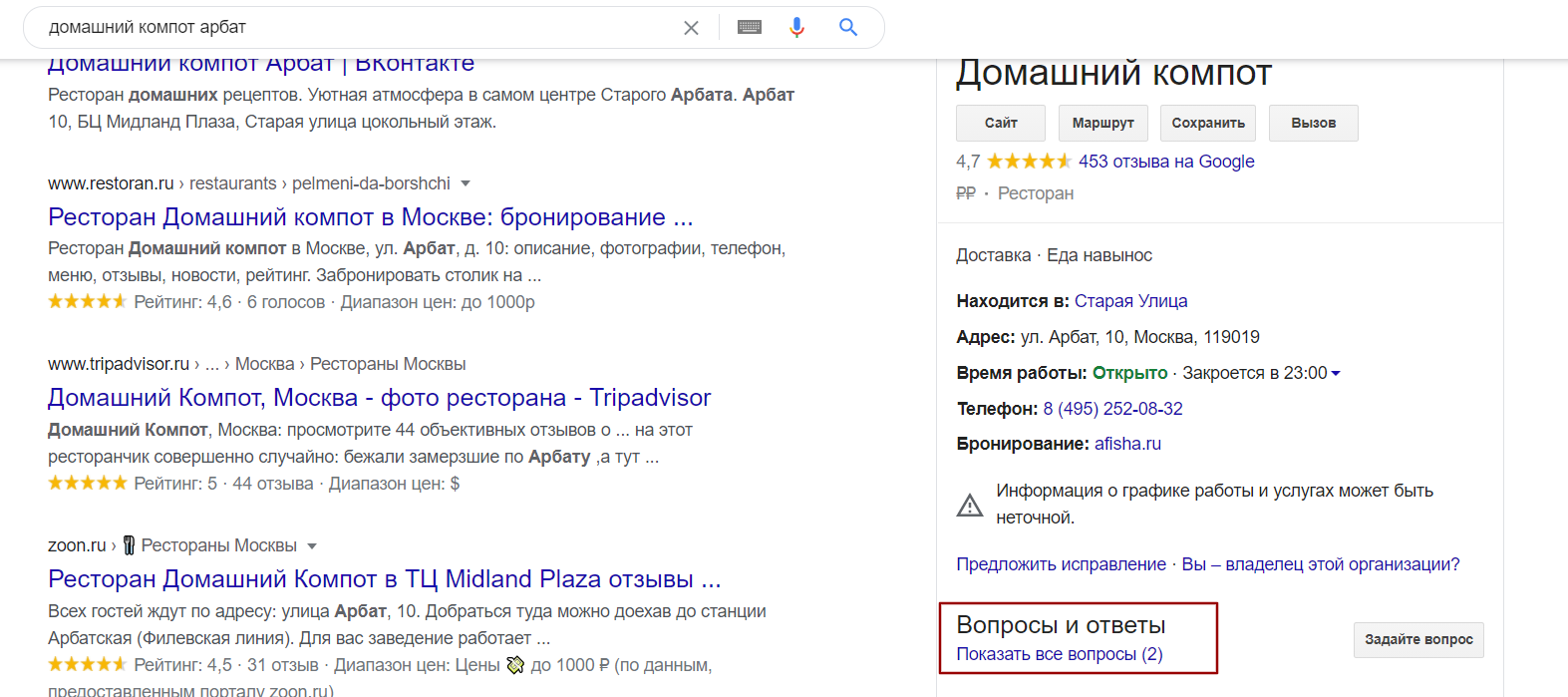Expand zoon.ru result dropdown arrow
Screen dimensions: 1568x697
pyautogui.click(x=312, y=546)
